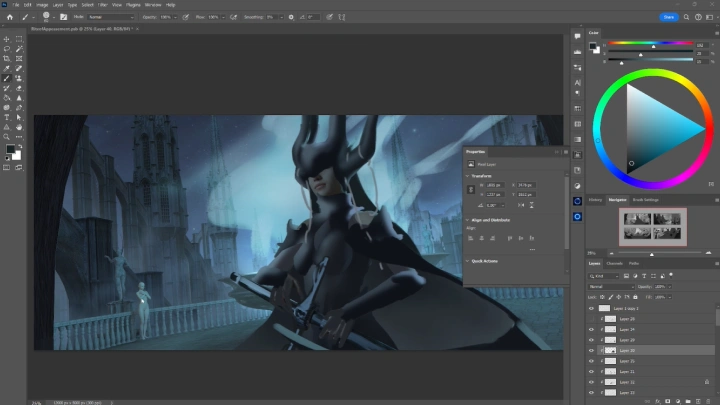Open the Image menu
The width and height of the screenshot is (720, 405).
point(42,5)
